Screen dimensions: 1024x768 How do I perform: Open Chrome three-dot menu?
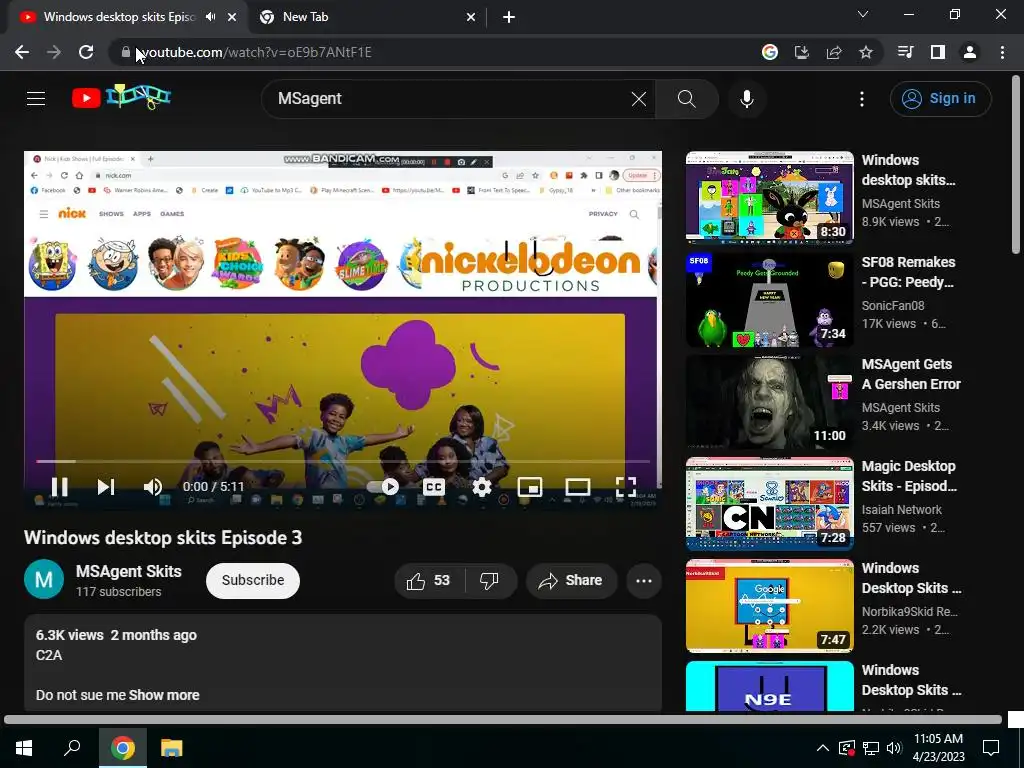pyautogui.click(x=1002, y=52)
